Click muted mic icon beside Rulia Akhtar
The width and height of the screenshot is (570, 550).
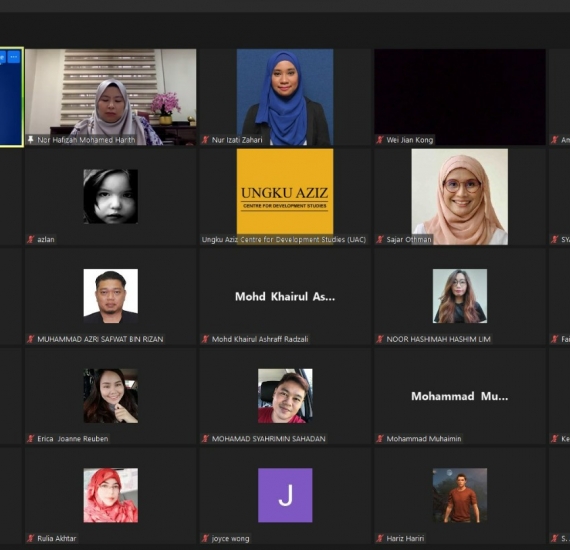[31, 538]
